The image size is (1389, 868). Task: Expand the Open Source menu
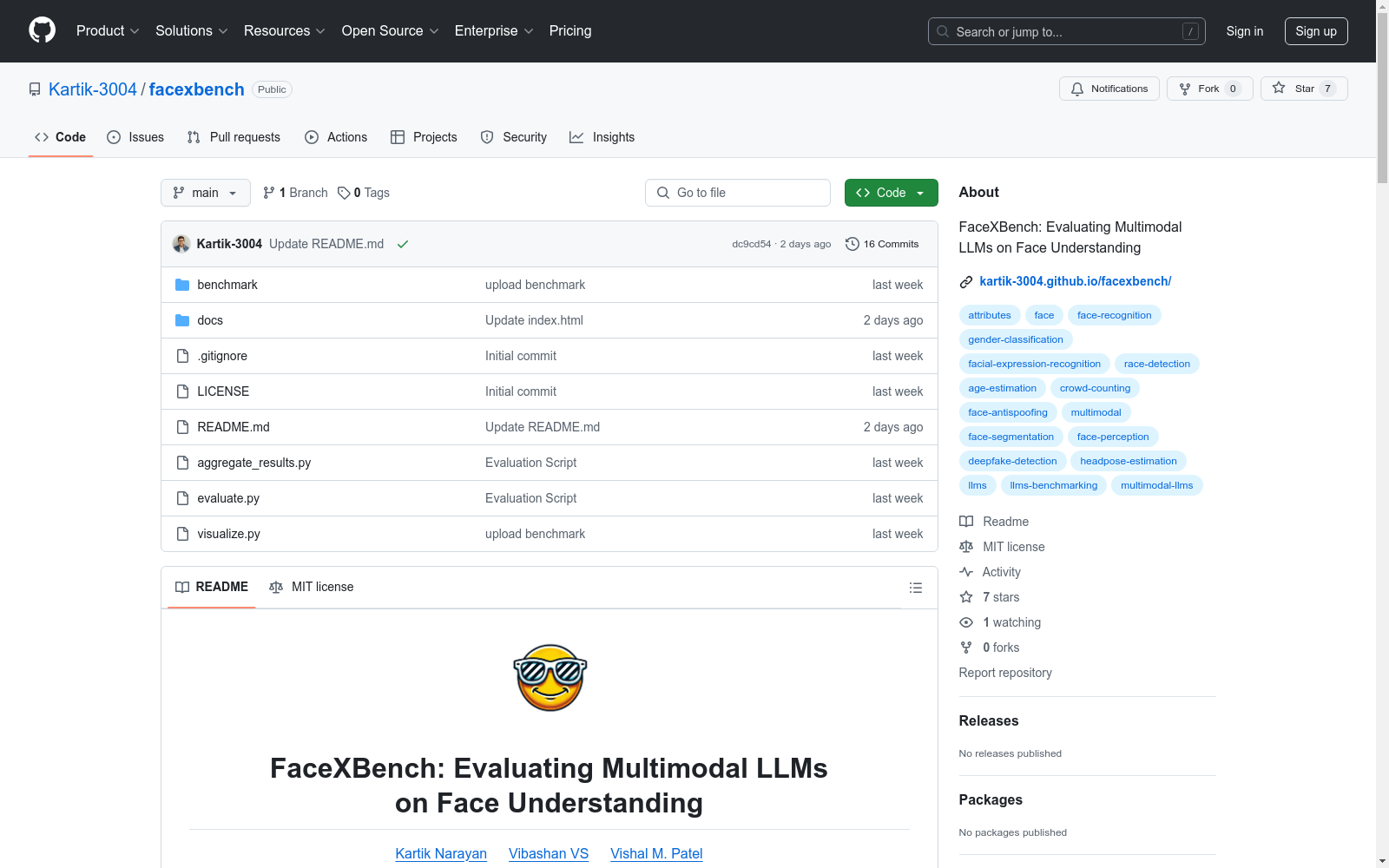(x=391, y=31)
